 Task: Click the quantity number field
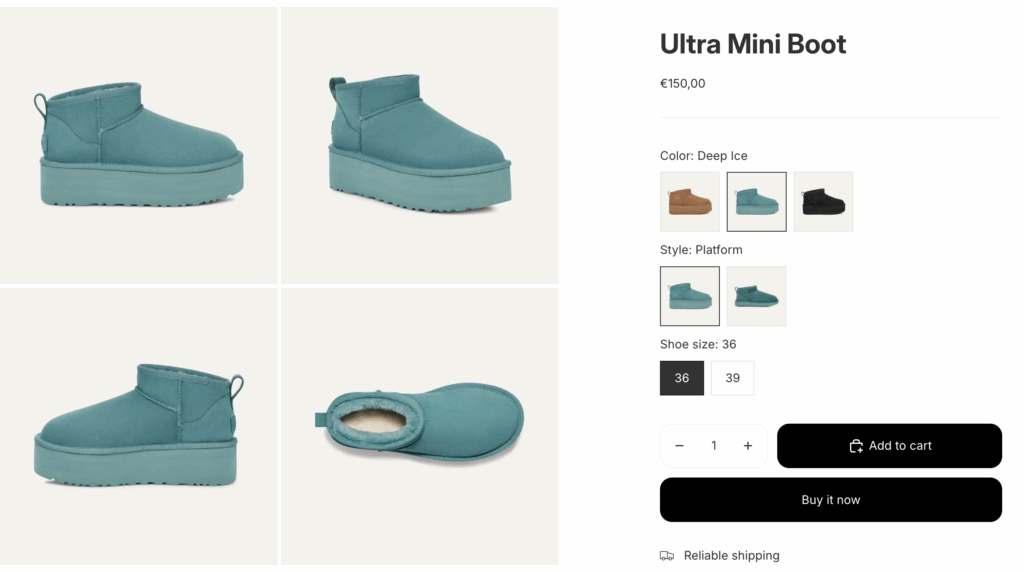714,446
